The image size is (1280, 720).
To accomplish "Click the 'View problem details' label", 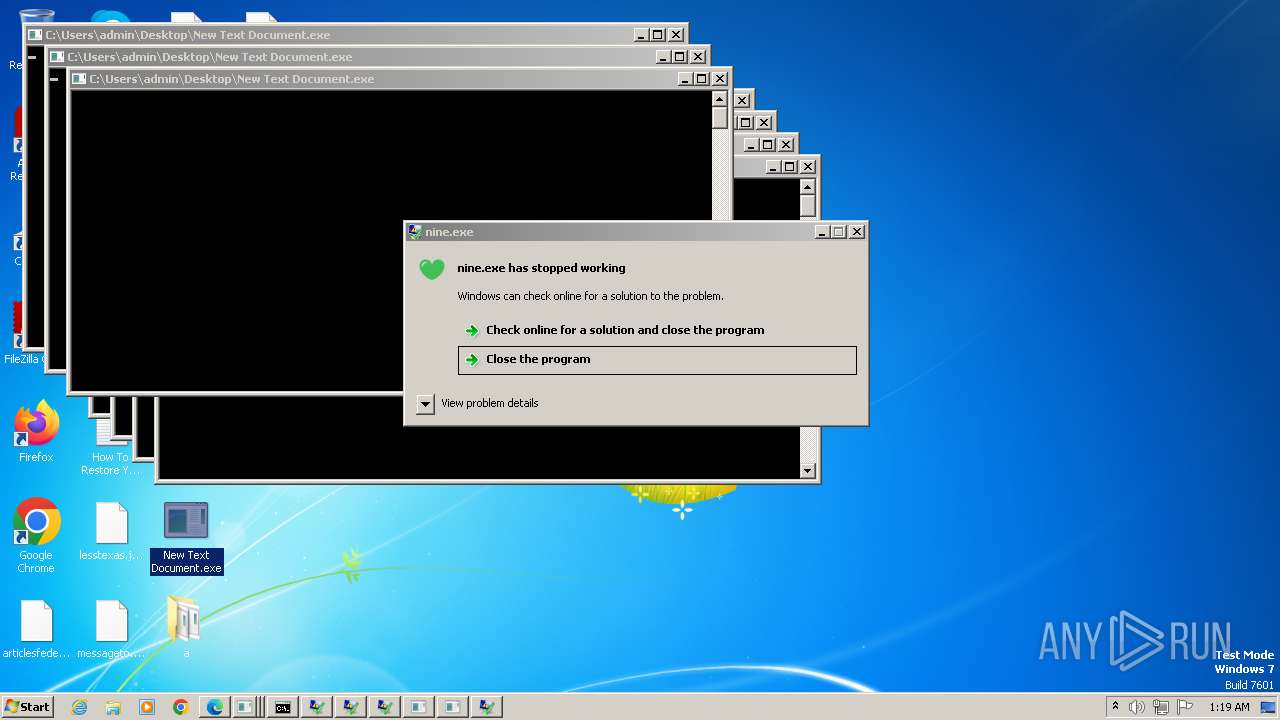I will coord(490,403).
